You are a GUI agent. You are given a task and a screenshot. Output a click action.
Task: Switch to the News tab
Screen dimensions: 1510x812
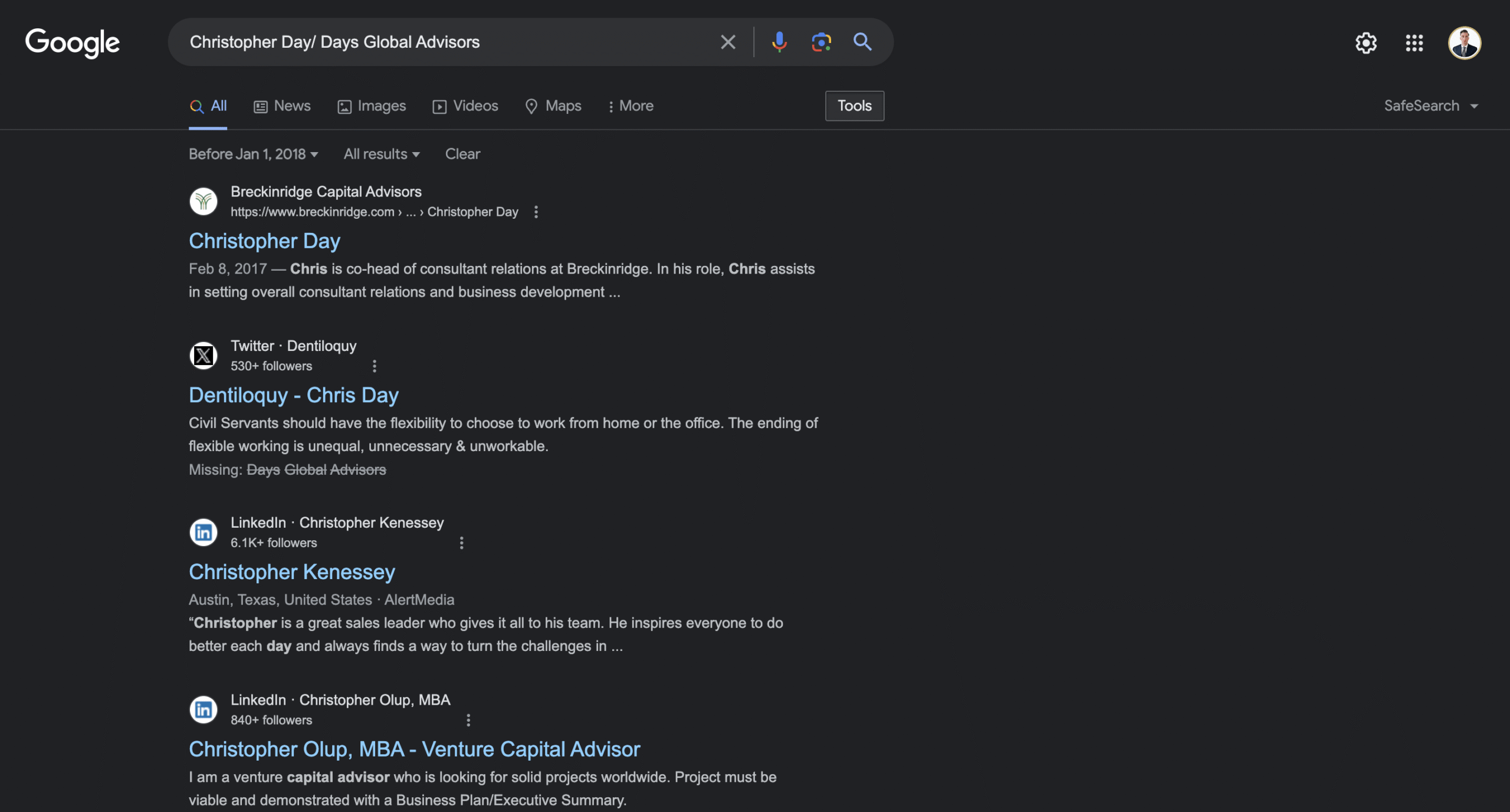coord(282,106)
